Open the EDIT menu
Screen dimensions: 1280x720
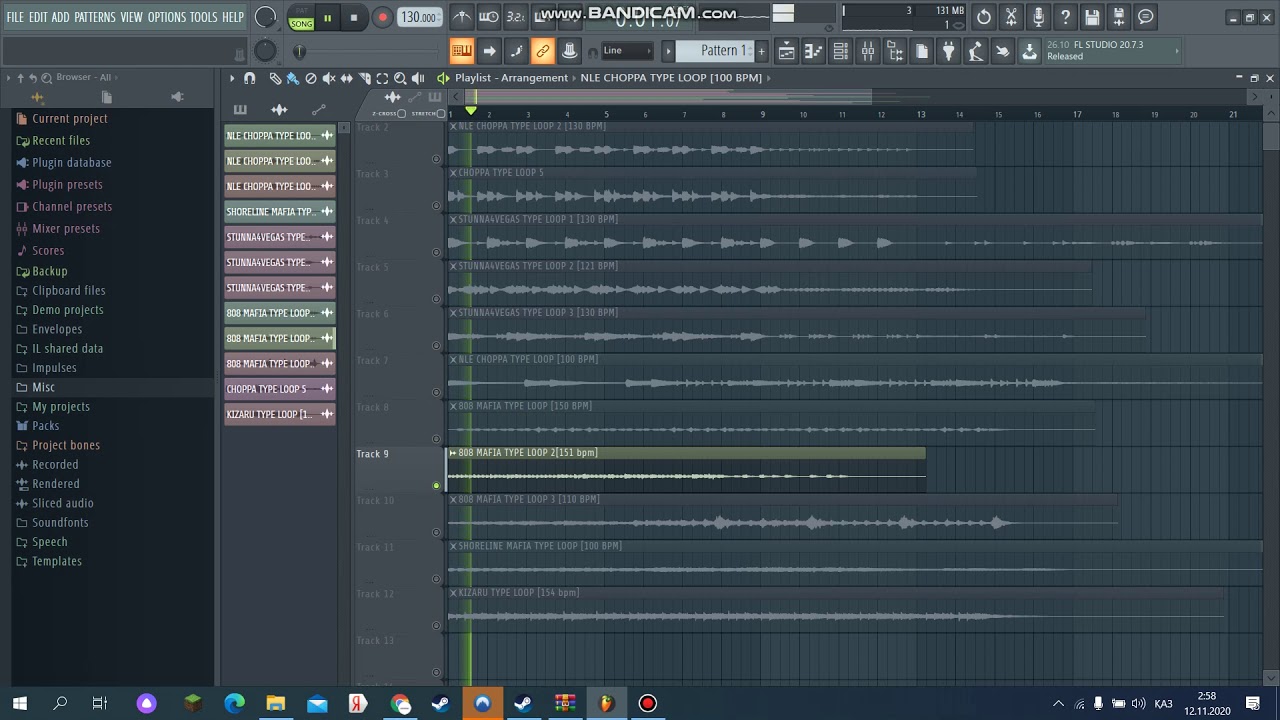click(38, 17)
